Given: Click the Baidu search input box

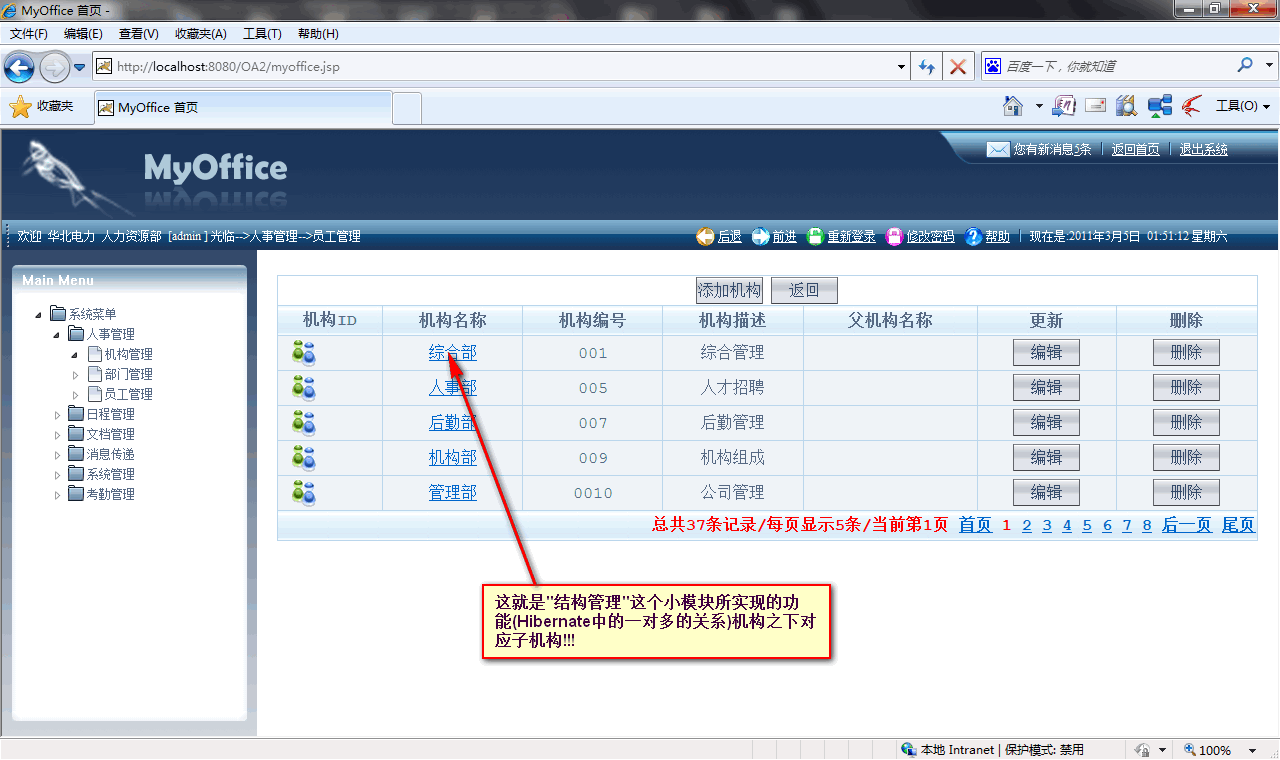Looking at the screenshot, I should [x=1117, y=66].
